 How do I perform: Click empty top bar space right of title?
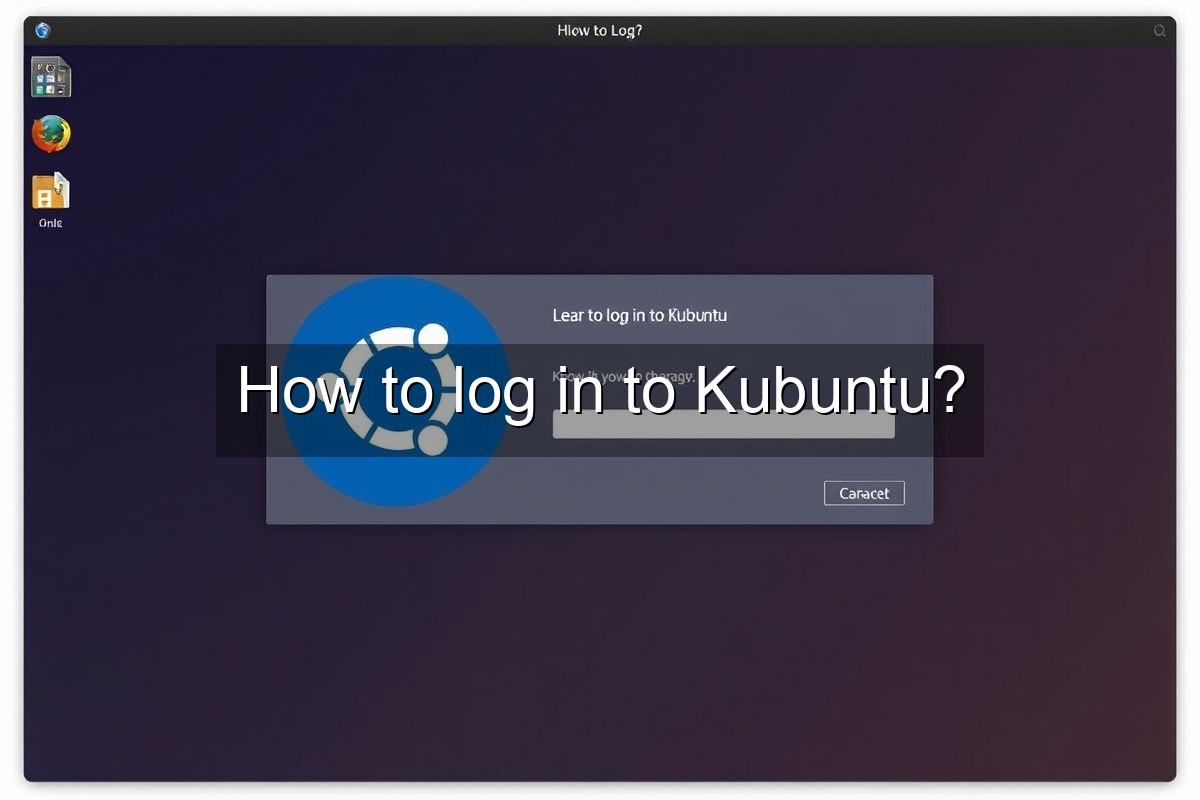click(x=900, y=31)
